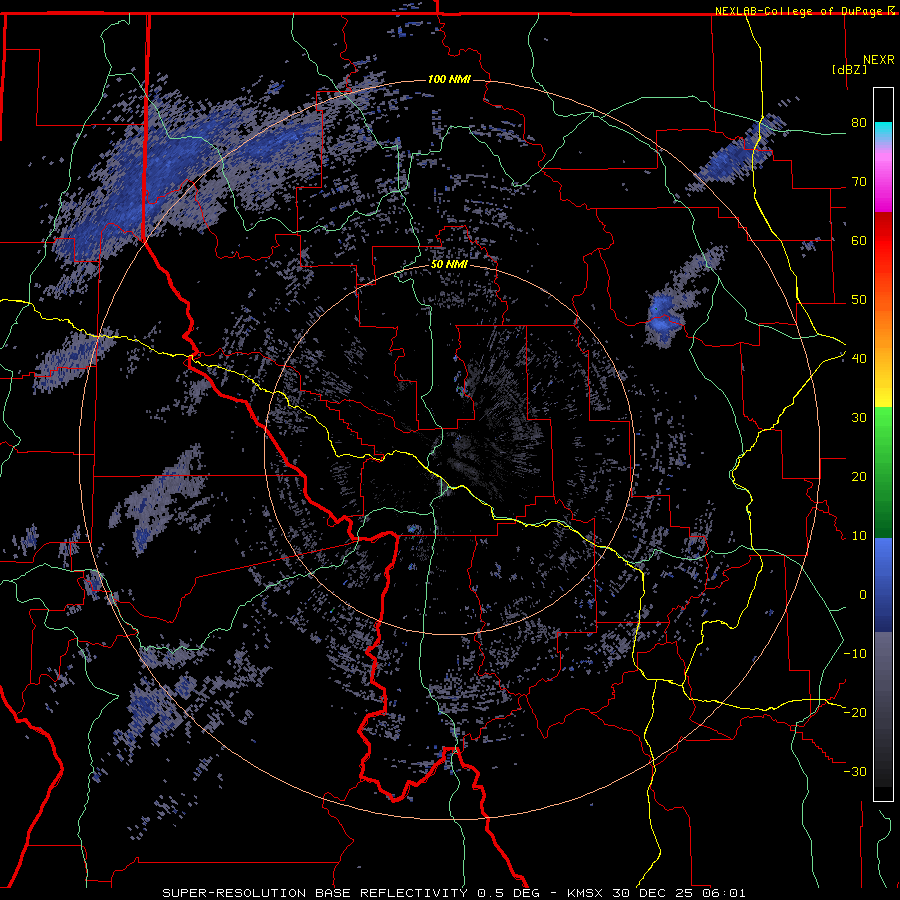900x900 pixels.
Task: Click the -10 value on dBZ scale
Action: 855,654
